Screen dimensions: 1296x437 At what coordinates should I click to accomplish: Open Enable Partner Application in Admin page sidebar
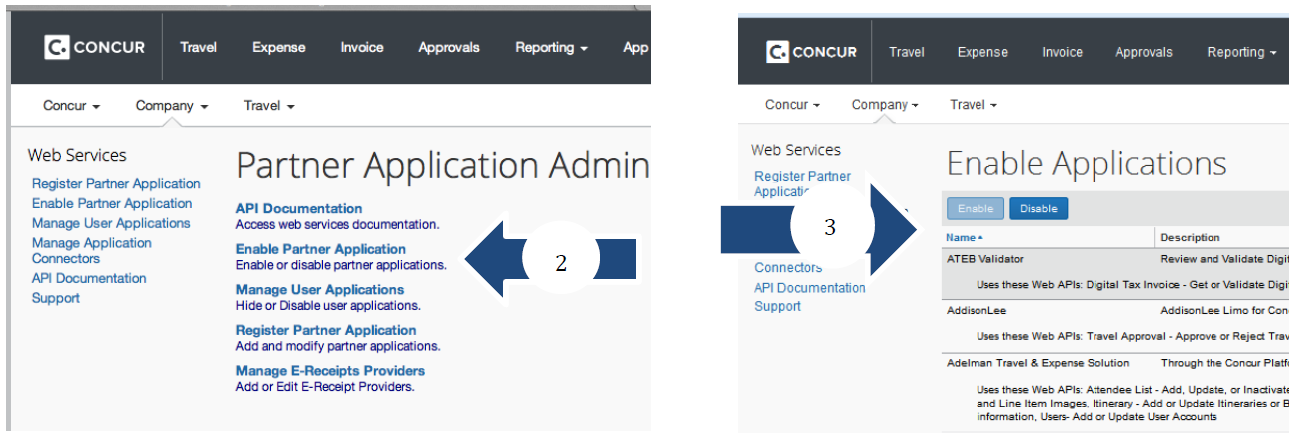[x=112, y=203]
